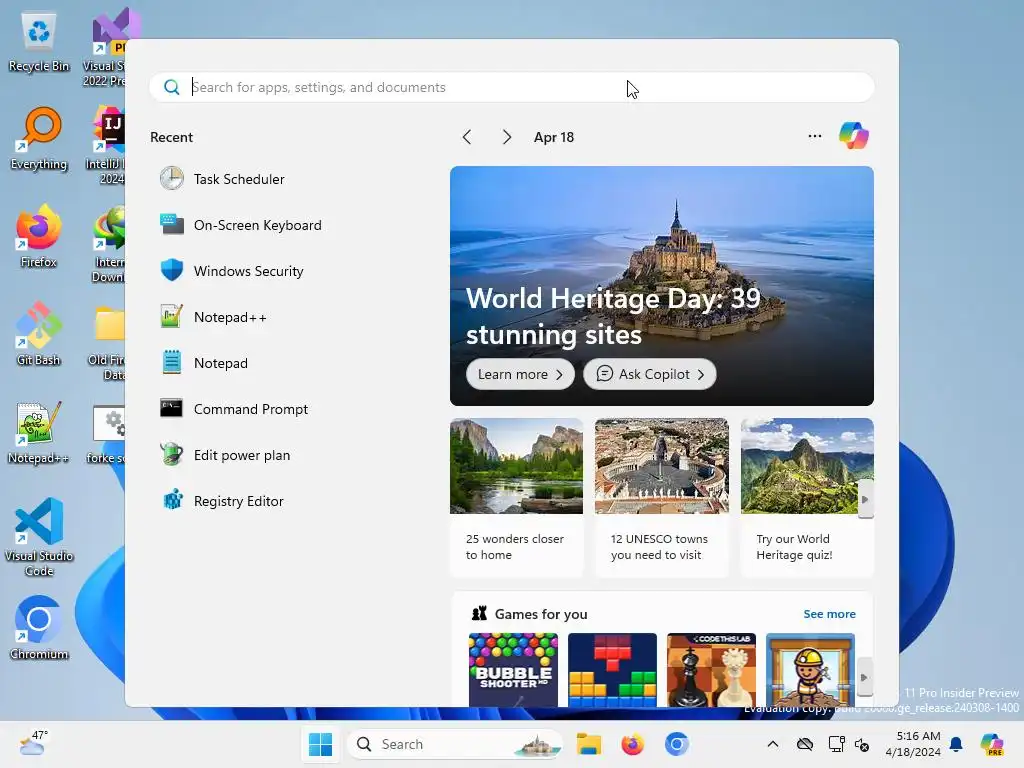Open Git Bash desktop shortcut
This screenshot has height=768, width=1024.
39,334
